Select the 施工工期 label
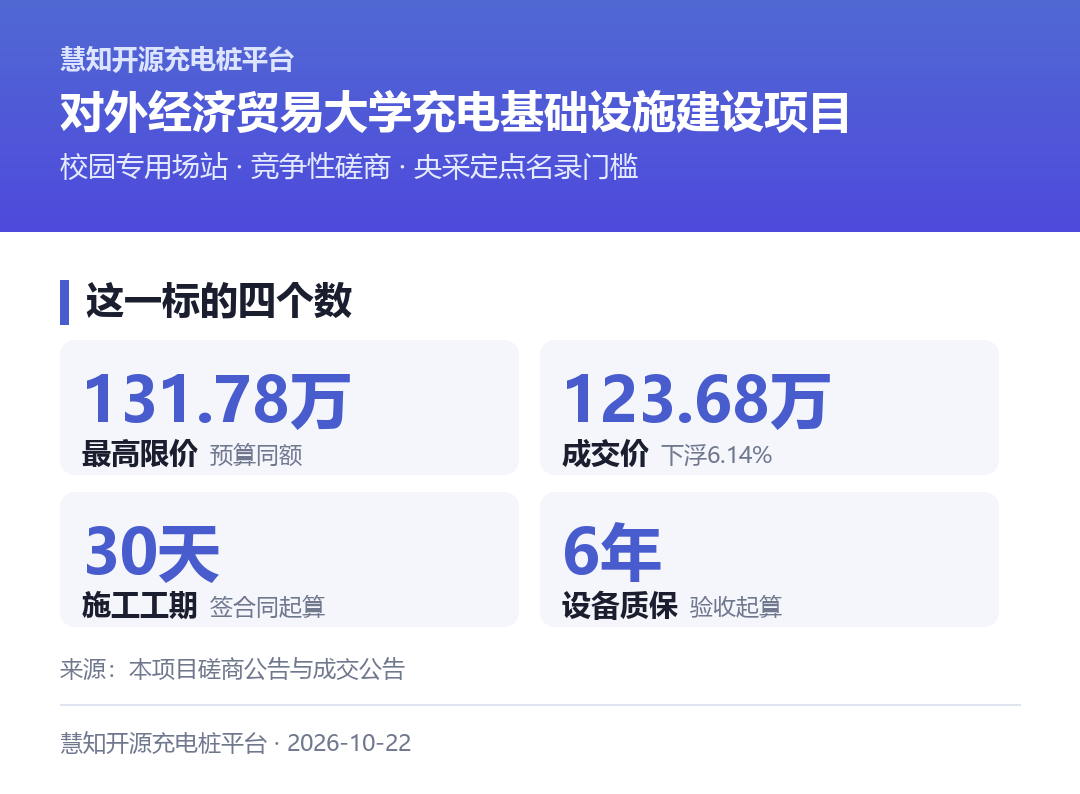The width and height of the screenshot is (1080, 794). pos(140,606)
